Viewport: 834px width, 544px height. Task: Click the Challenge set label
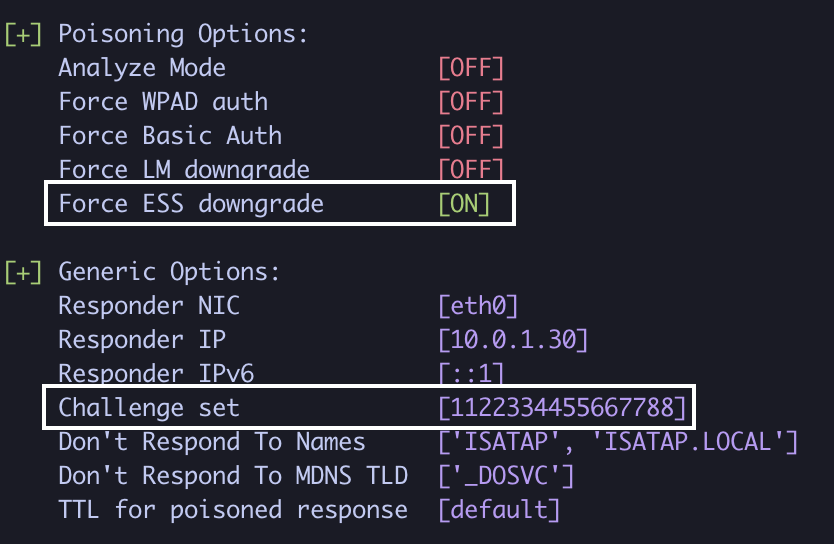tap(149, 408)
